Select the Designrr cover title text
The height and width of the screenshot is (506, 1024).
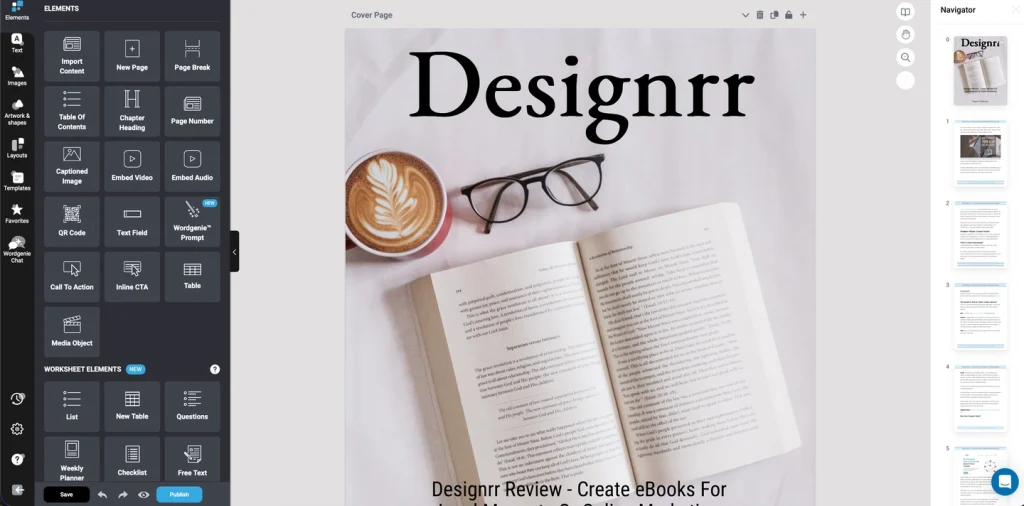click(x=581, y=95)
